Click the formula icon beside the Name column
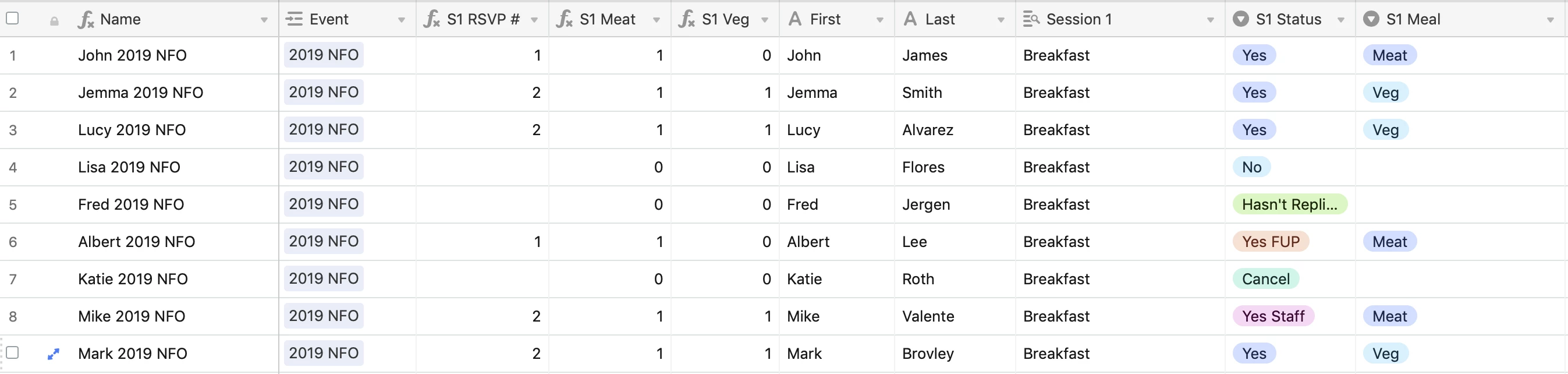Screen dimensions: 1568x374 [86, 20]
